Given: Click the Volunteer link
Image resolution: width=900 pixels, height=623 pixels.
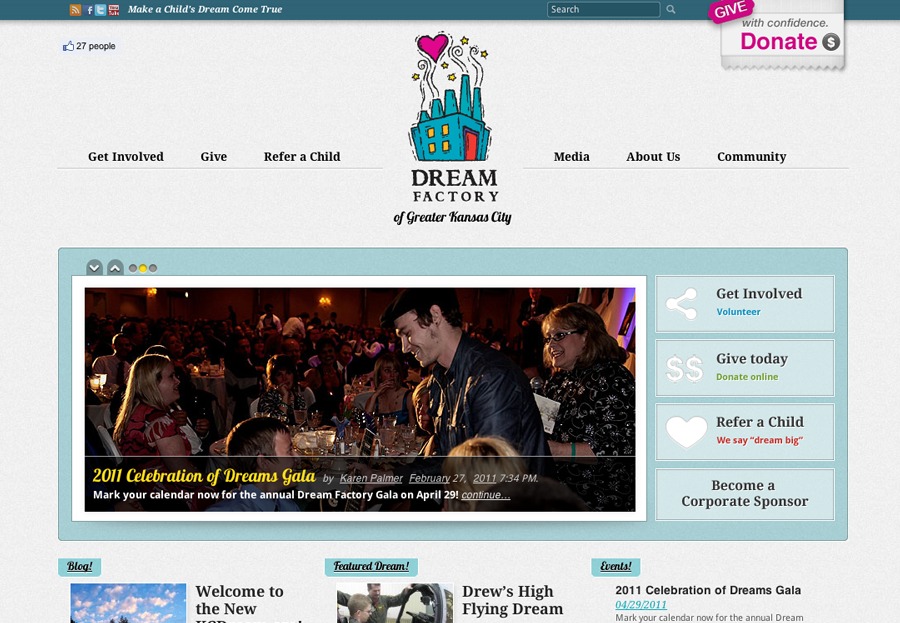Looking at the screenshot, I should point(738,312).
